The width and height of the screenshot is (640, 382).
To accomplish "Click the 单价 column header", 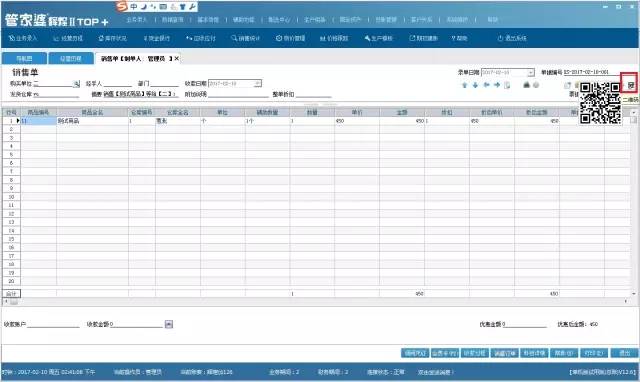I will (x=357, y=112).
